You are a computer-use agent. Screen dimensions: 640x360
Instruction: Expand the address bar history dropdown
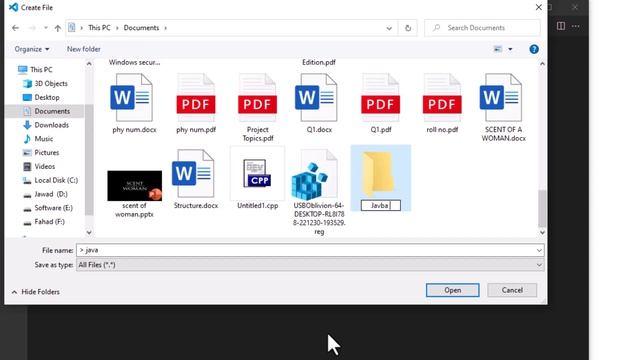[x=389, y=28]
